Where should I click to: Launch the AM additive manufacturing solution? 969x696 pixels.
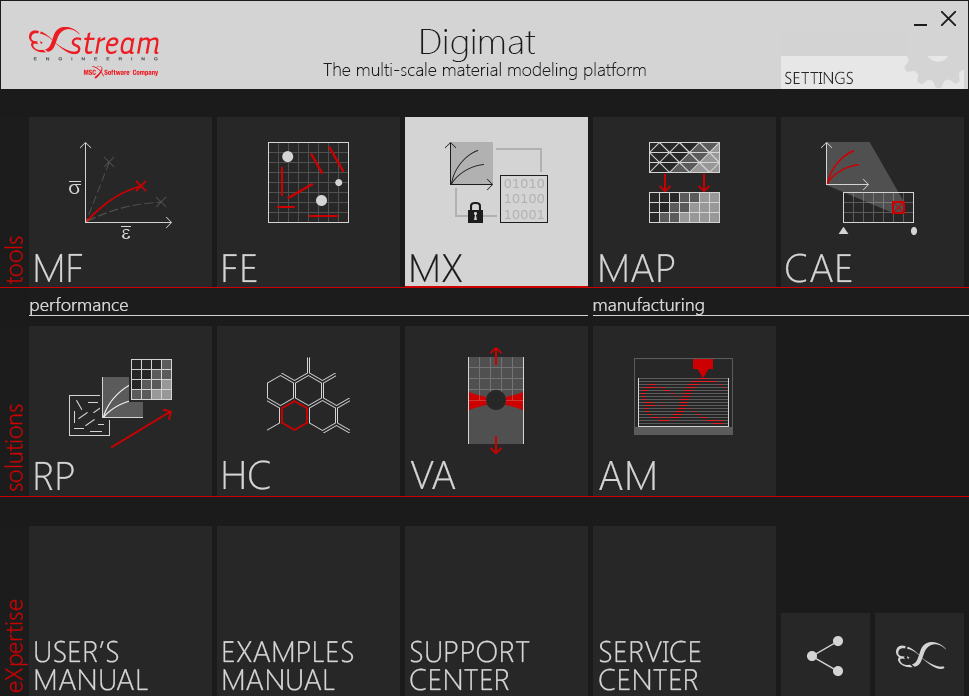[x=684, y=410]
